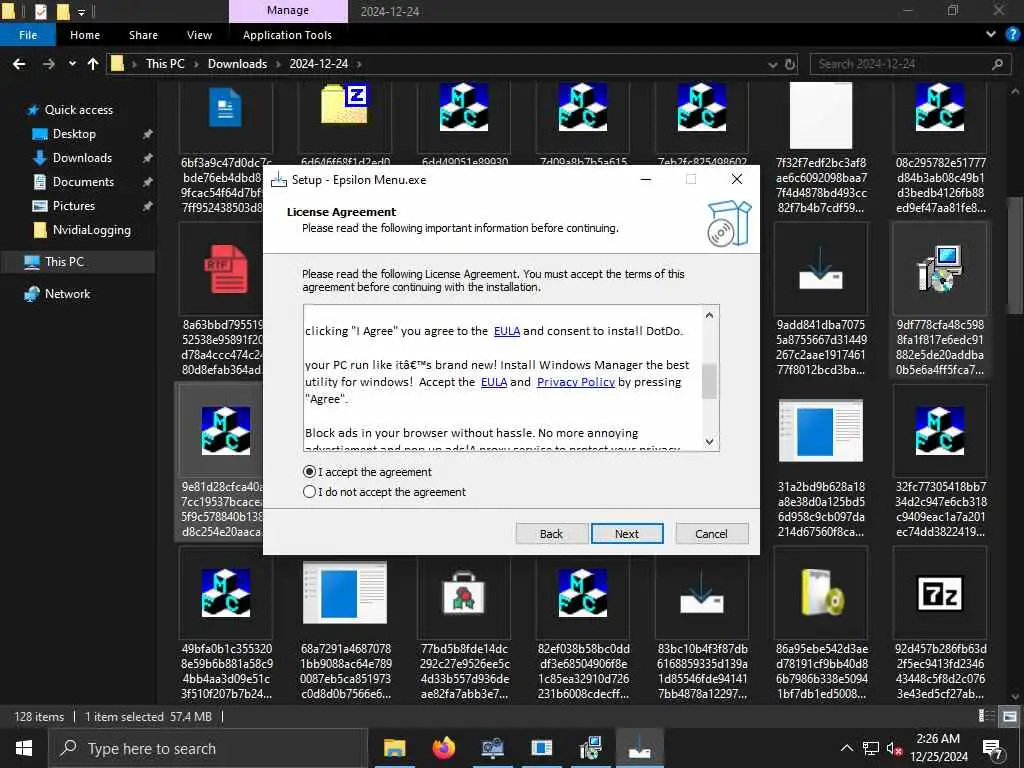Select file 83bc10b4f3f87db download icon
The height and width of the screenshot is (768, 1024).
coord(701,593)
